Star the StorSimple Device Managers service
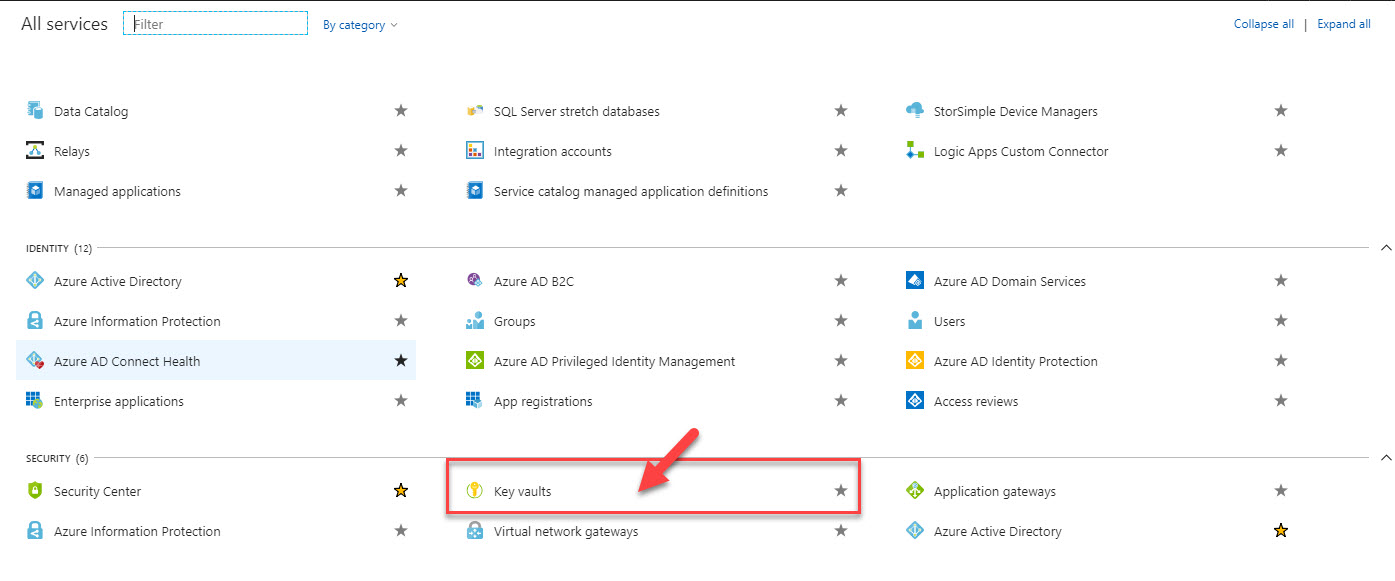The width and height of the screenshot is (1395, 581). click(x=1281, y=111)
